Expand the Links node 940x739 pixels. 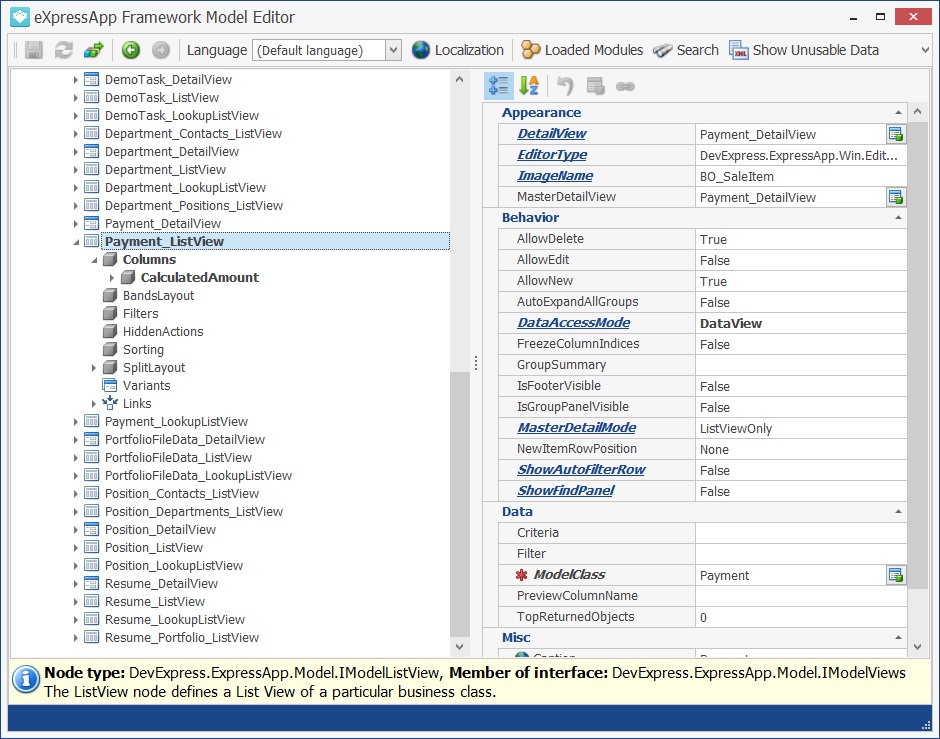(x=94, y=403)
